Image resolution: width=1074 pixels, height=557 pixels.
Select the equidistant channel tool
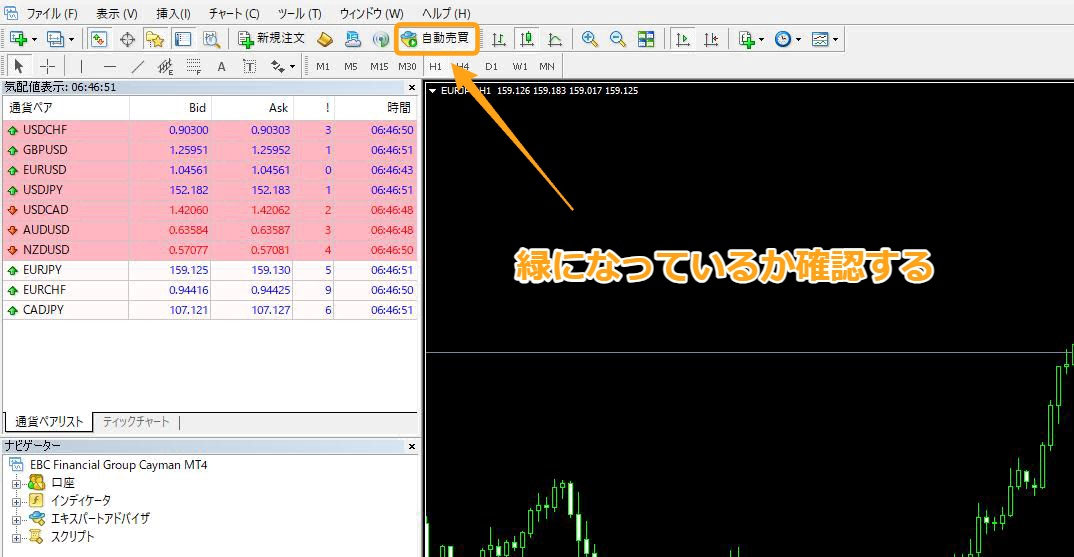[x=165, y=66]
